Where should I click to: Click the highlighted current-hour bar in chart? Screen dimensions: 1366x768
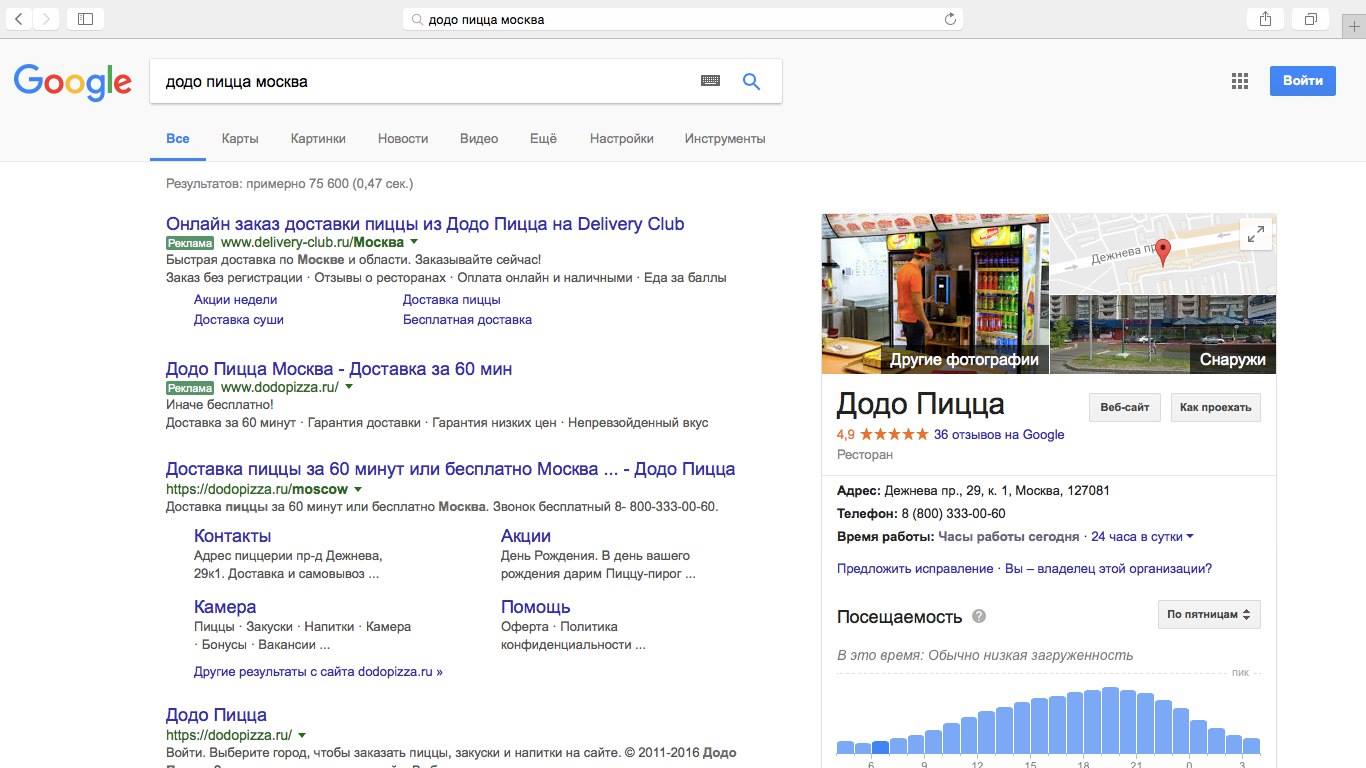880,747
